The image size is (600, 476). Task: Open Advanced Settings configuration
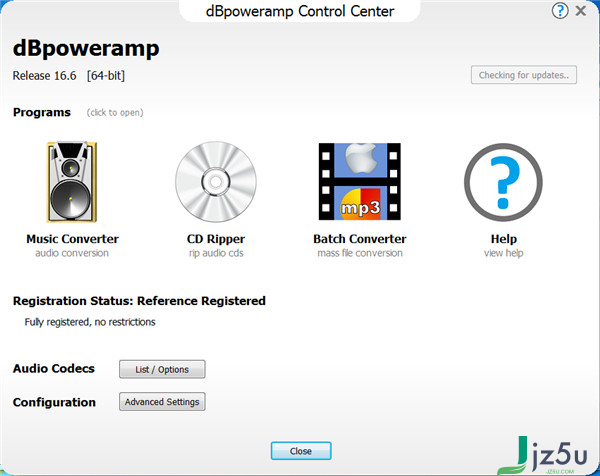pyautogui.click(x=162, y=402)
